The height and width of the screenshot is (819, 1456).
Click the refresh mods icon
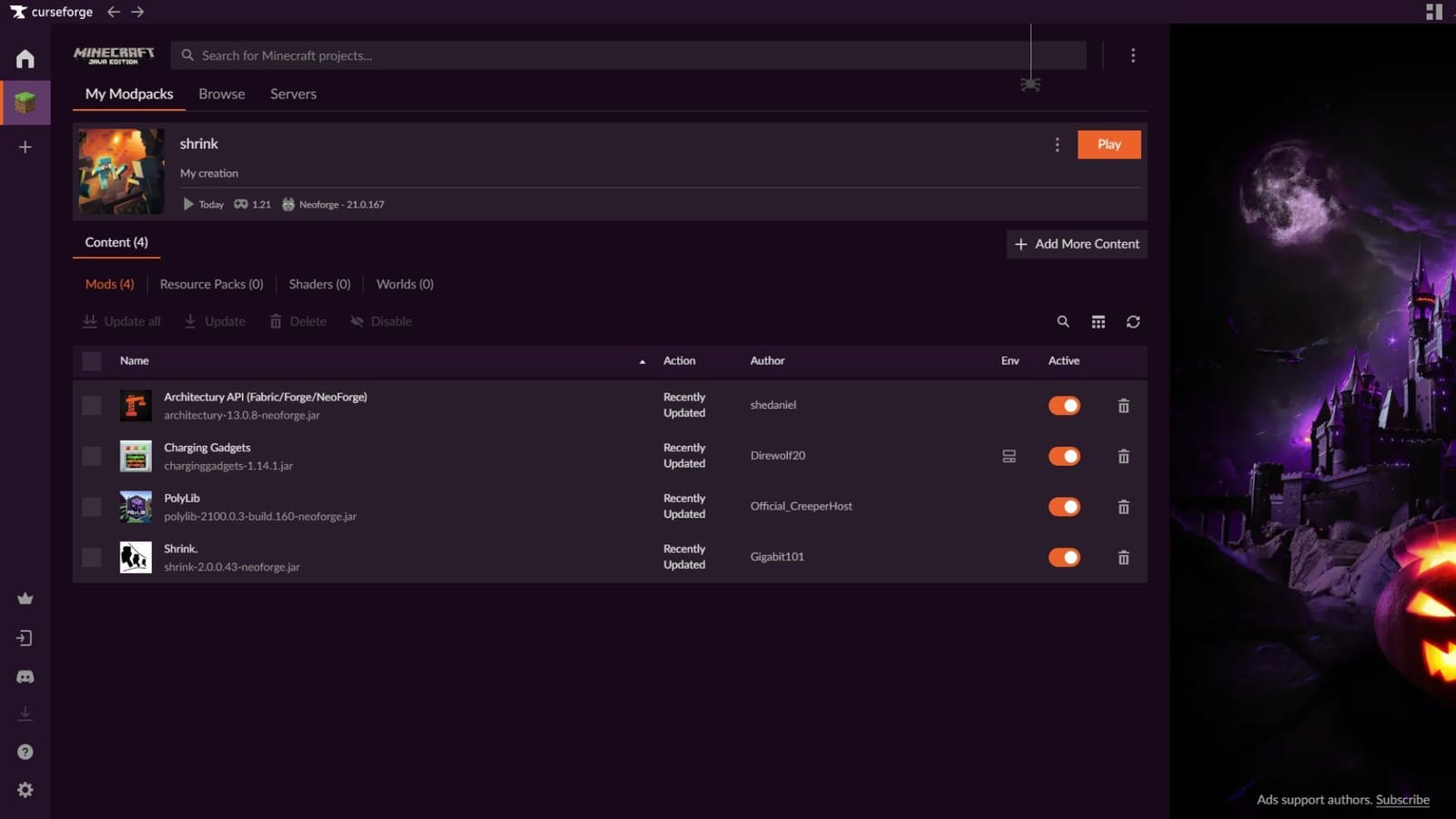1133,322
